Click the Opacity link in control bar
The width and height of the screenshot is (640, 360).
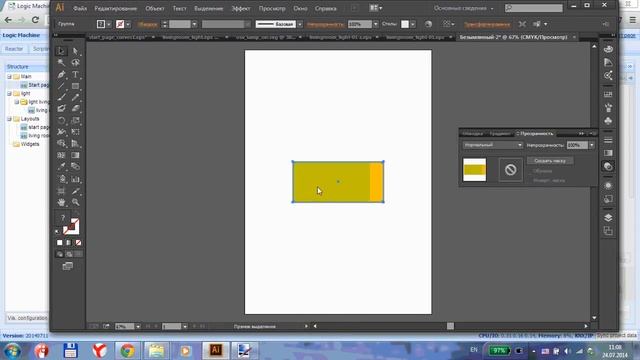tap(325, 24)
